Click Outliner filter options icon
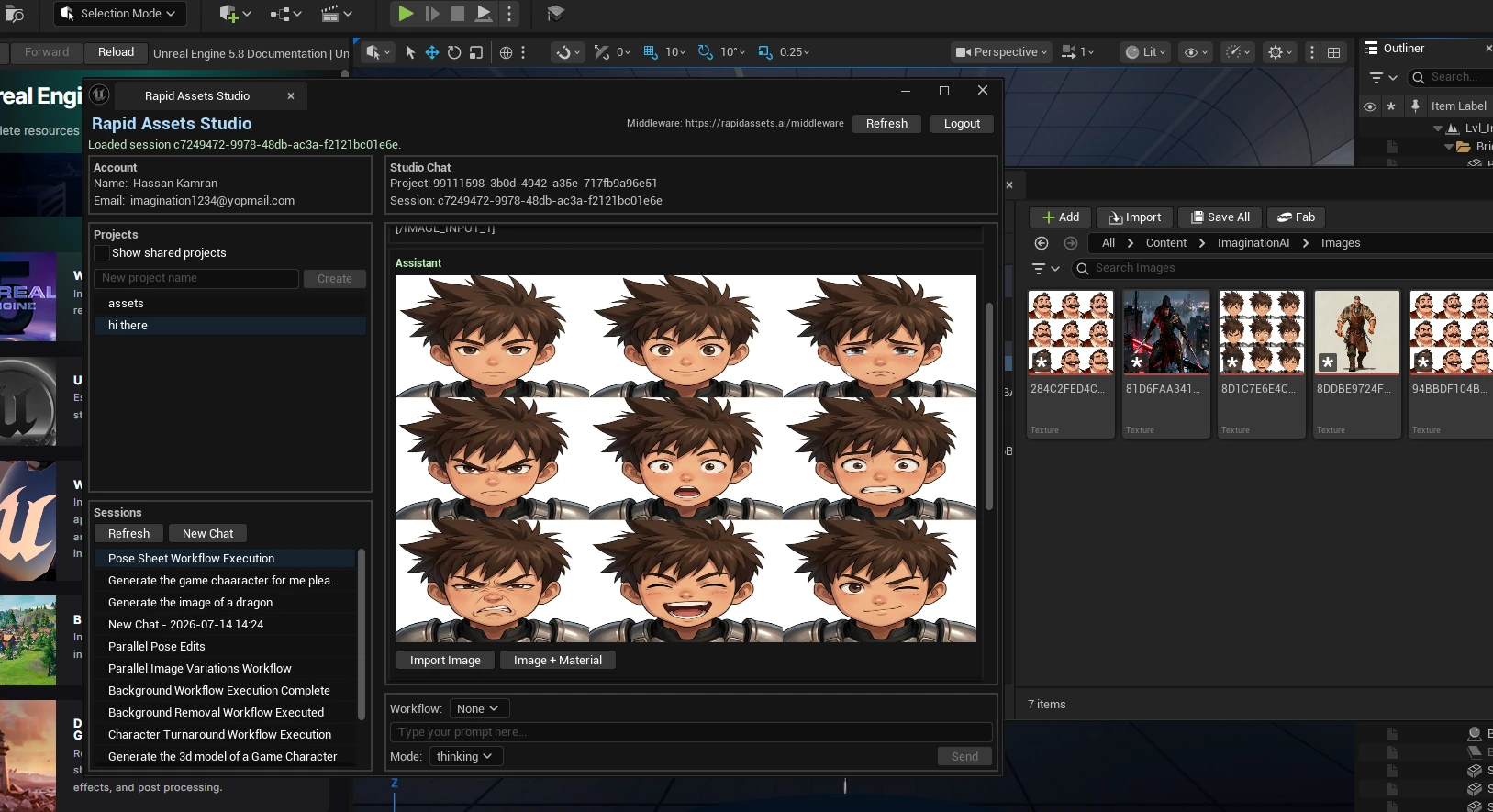The image size is (1493, 812). (1382, 78)
